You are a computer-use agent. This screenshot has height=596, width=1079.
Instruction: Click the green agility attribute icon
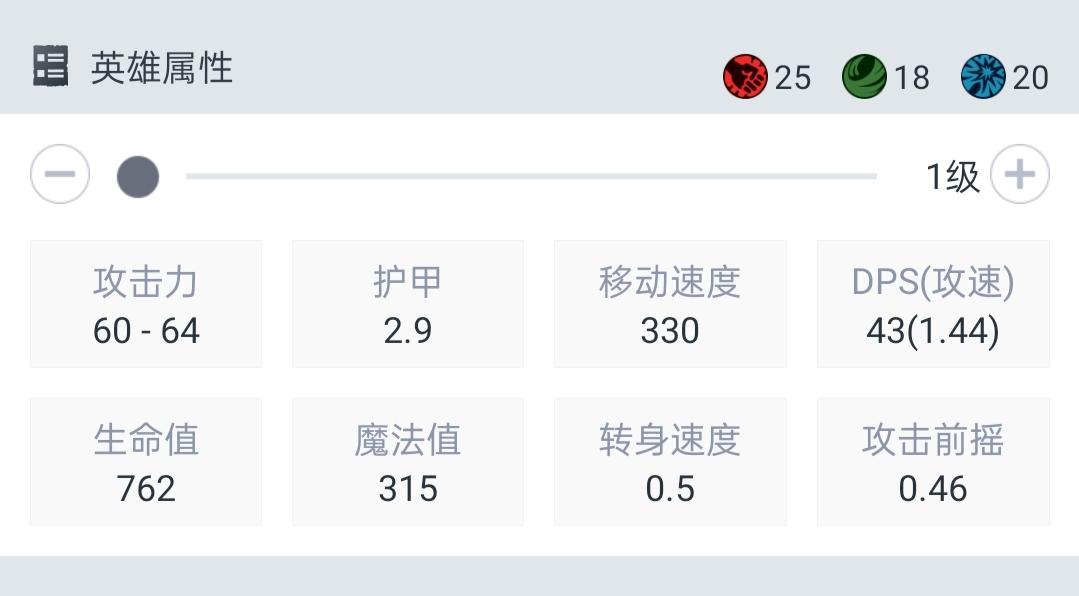point(864,77)
